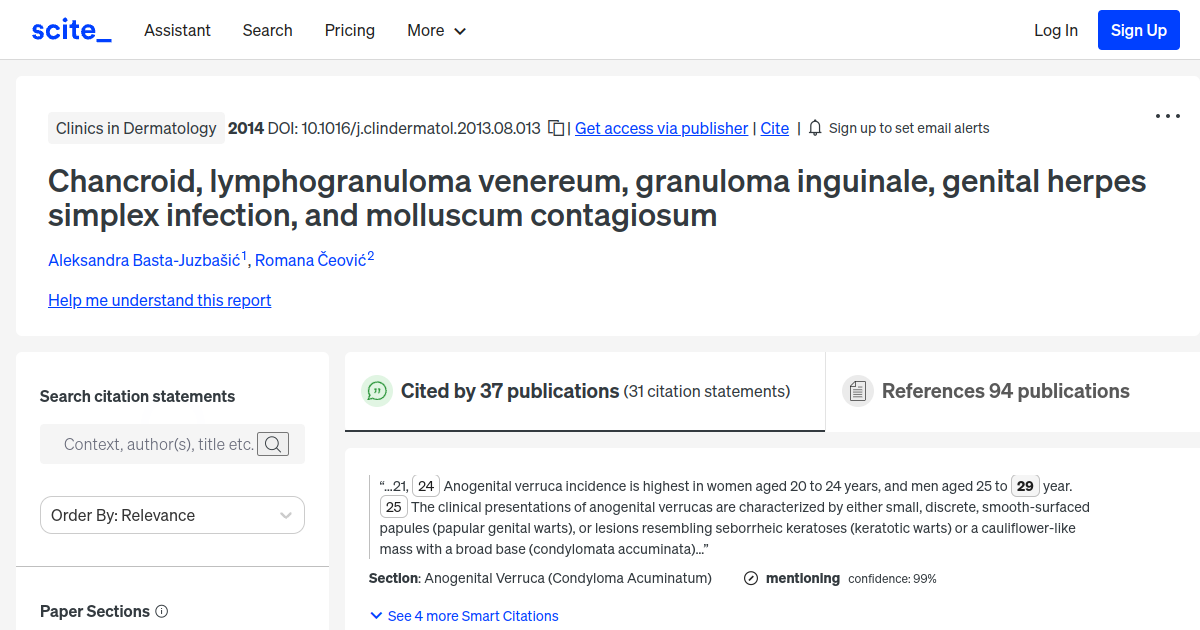The image size is (1200, 630).
Task: Open the Order By Relevance dropdown
Action: (x=172, y=514)
